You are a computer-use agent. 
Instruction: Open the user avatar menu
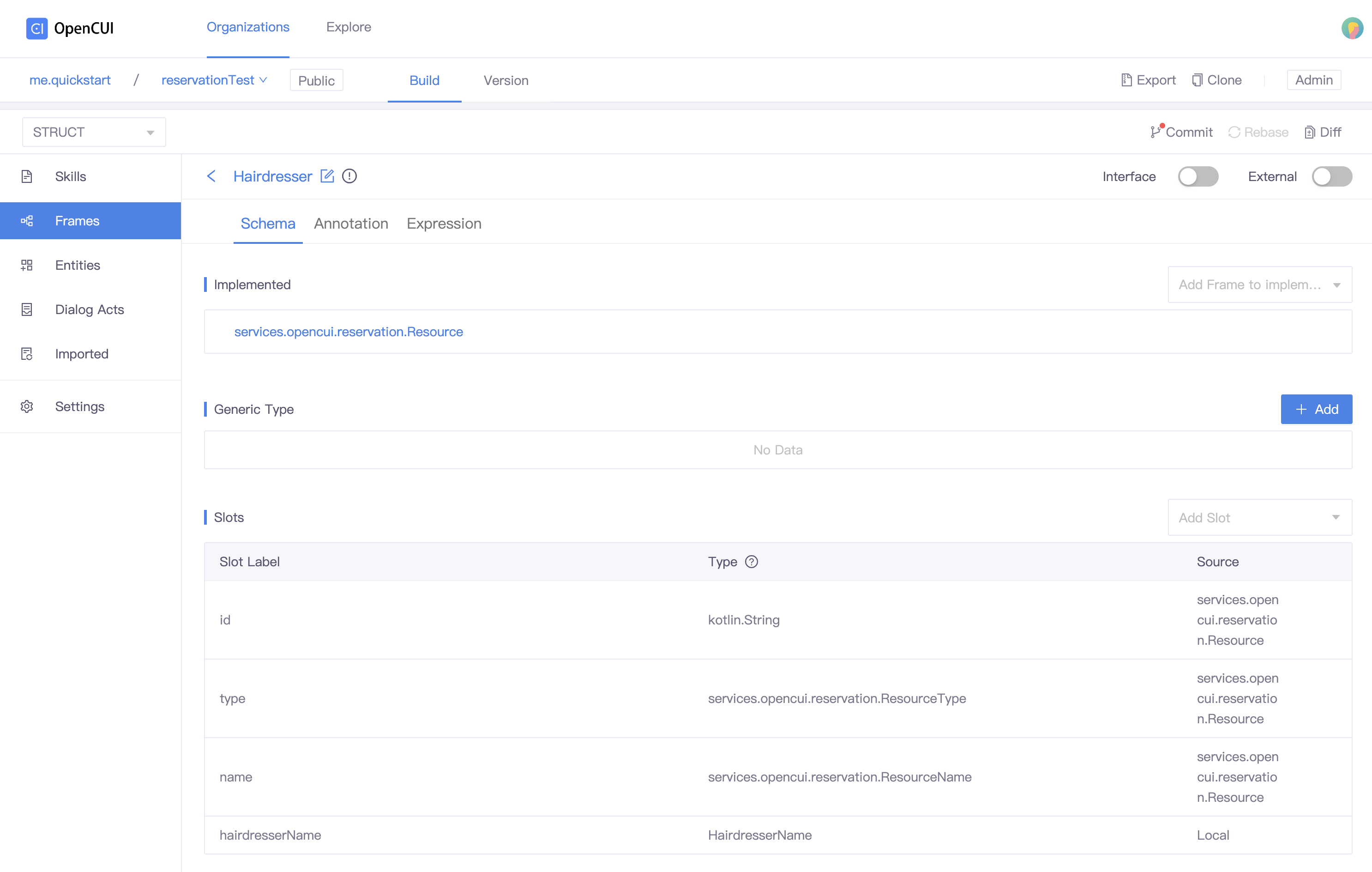pyautogui.click(x=1352, y=27)
